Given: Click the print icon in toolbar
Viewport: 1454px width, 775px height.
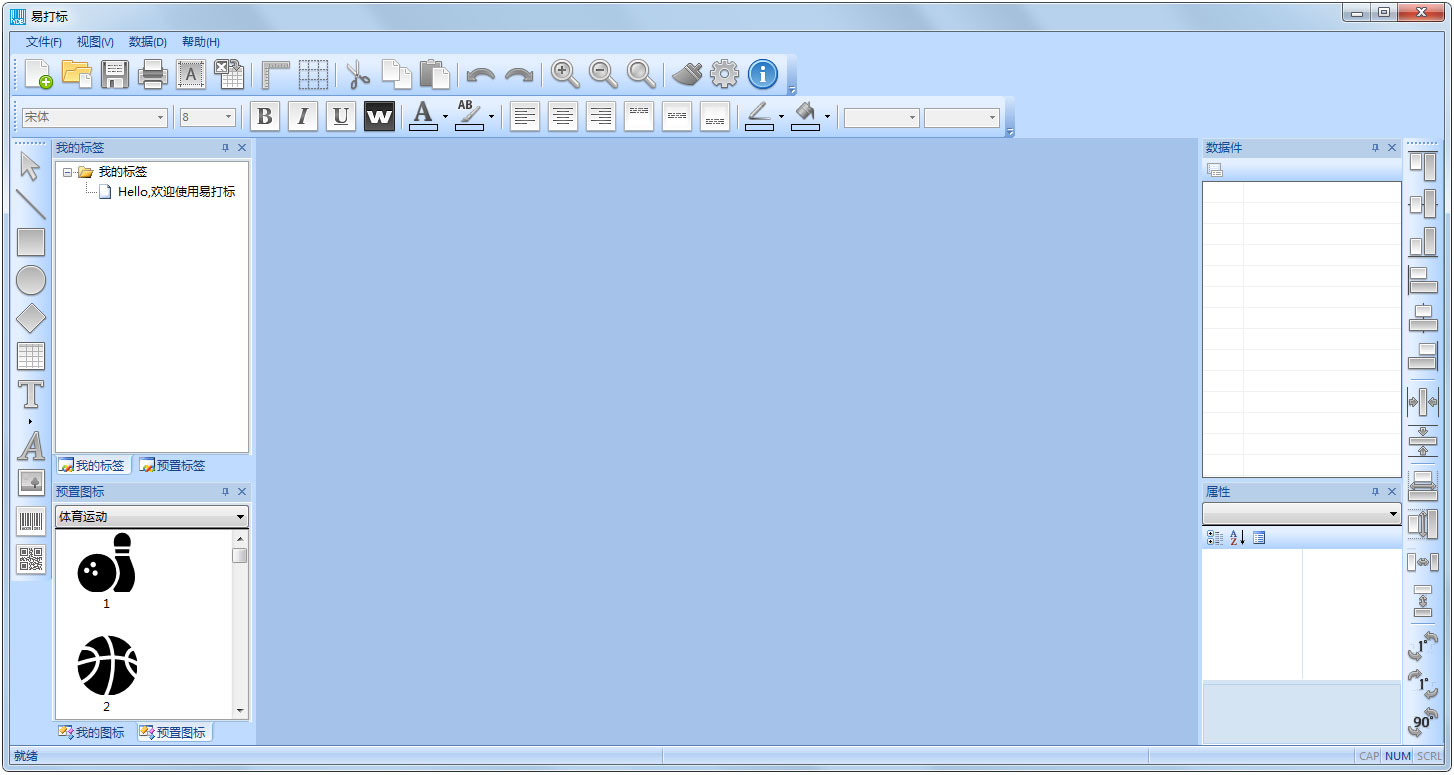Looking at the screenshot, I should (152, 74).
